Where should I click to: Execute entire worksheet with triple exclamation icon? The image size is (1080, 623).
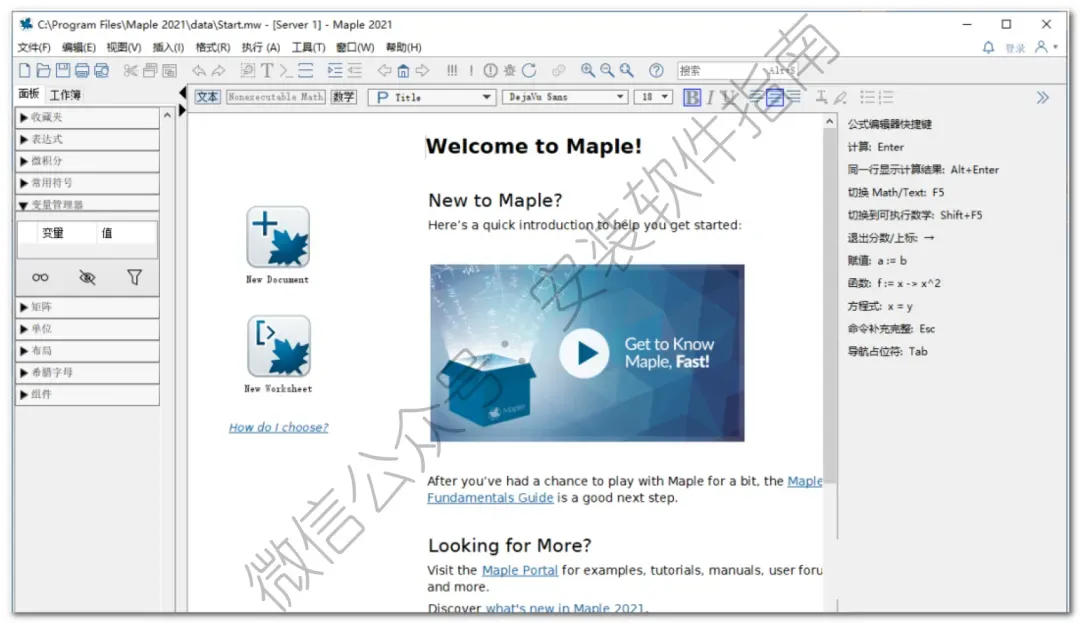[x=452, y=70]
